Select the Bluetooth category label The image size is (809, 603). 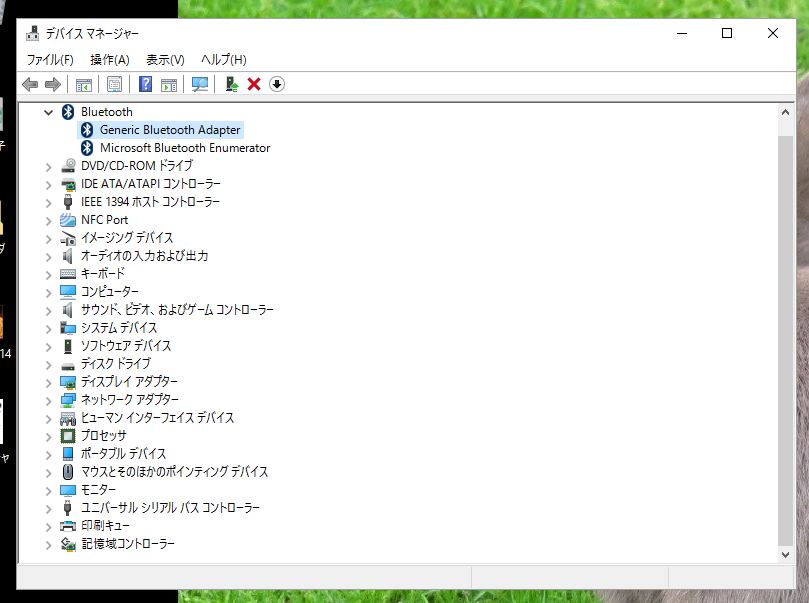click(106, 112)
